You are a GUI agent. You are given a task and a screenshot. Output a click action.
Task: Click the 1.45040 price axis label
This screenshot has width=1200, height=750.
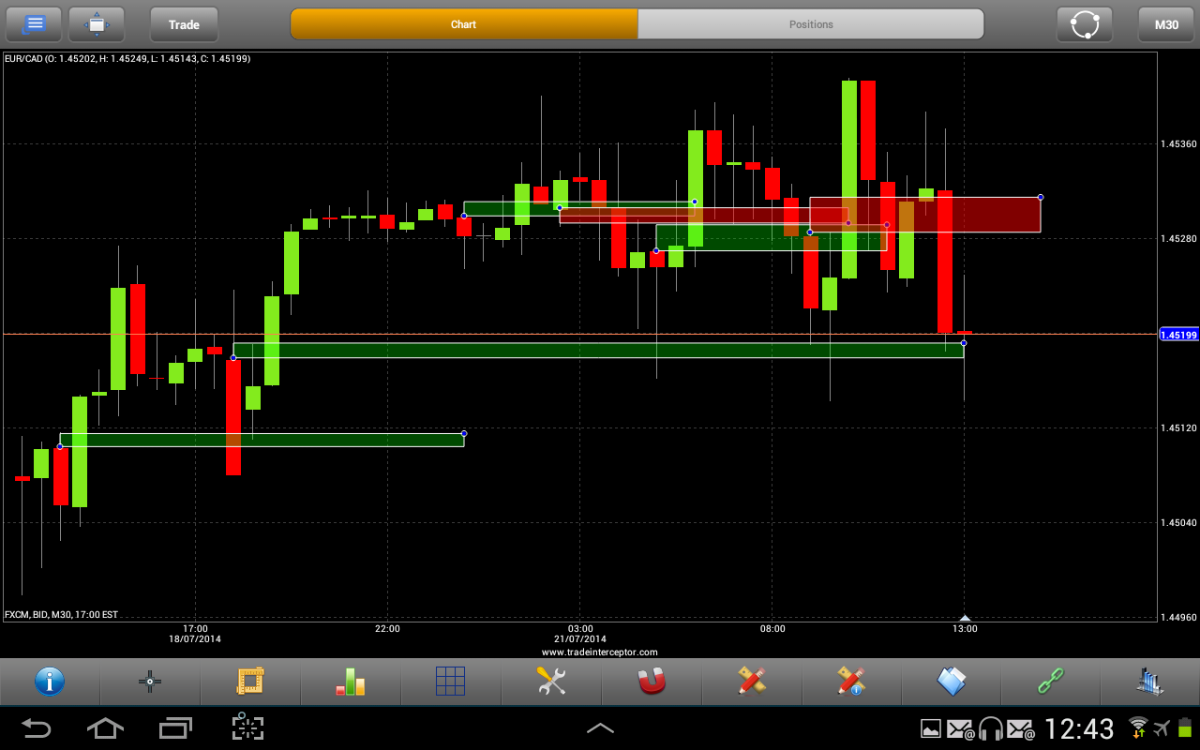click(1178, 523)
